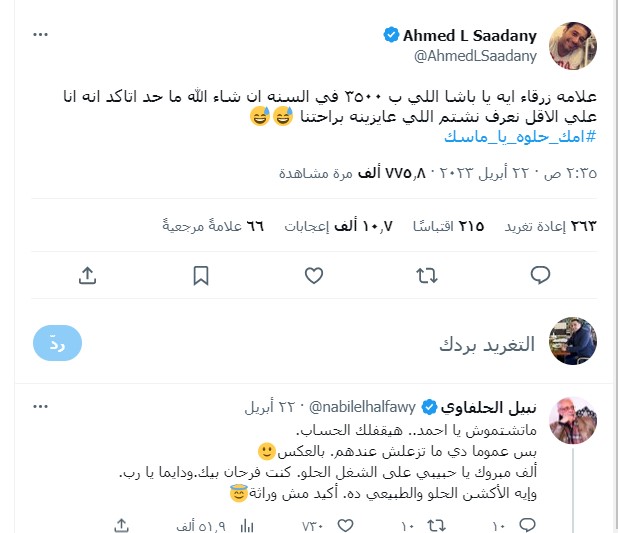Viewport: 618px width, 533px height.
Task: View analytics icon on Nabil's reply
Action: pos(247,526)
